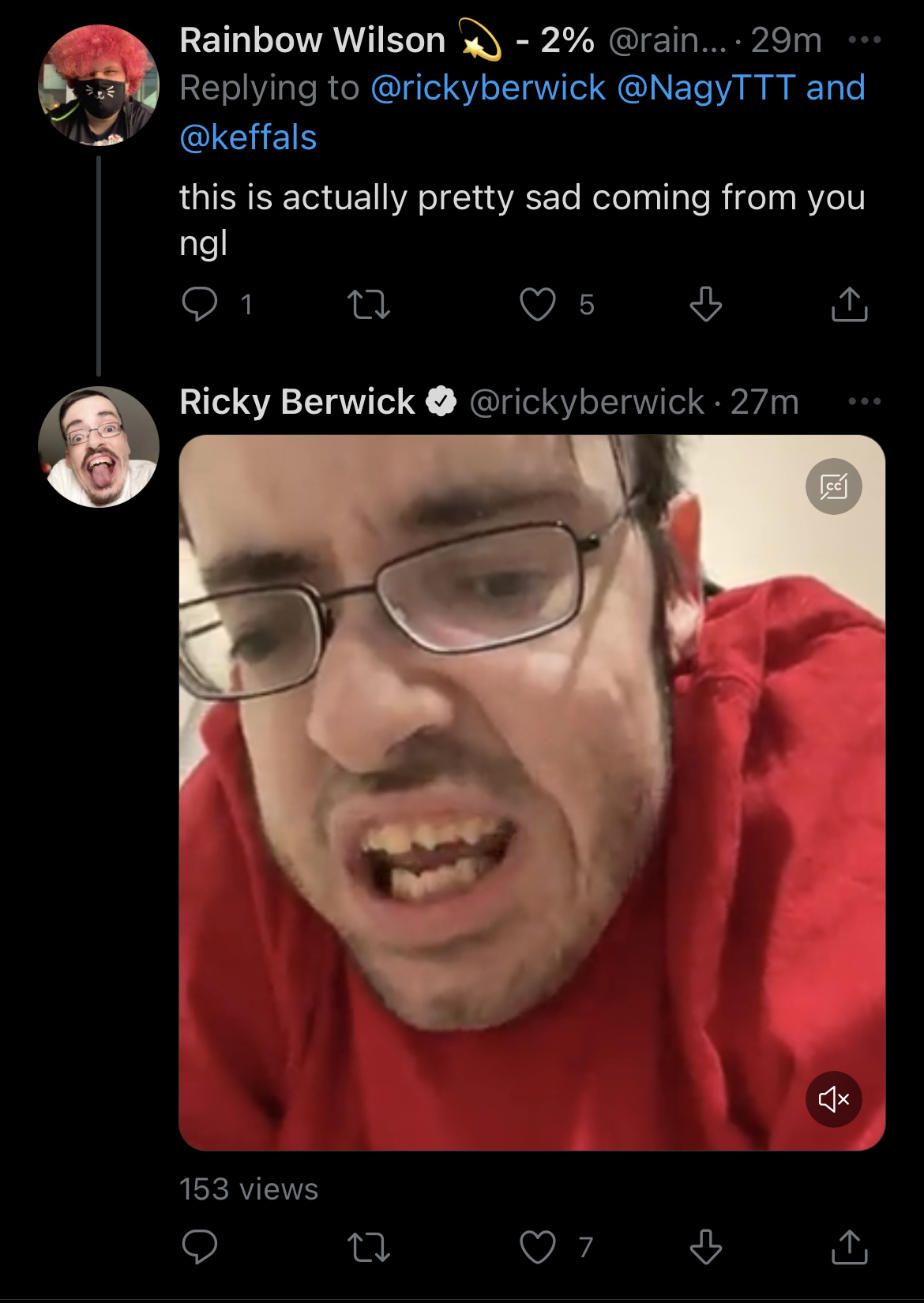Share Ricky Berwick's video tweet

pyautogui.click(x=850, y=1247)
